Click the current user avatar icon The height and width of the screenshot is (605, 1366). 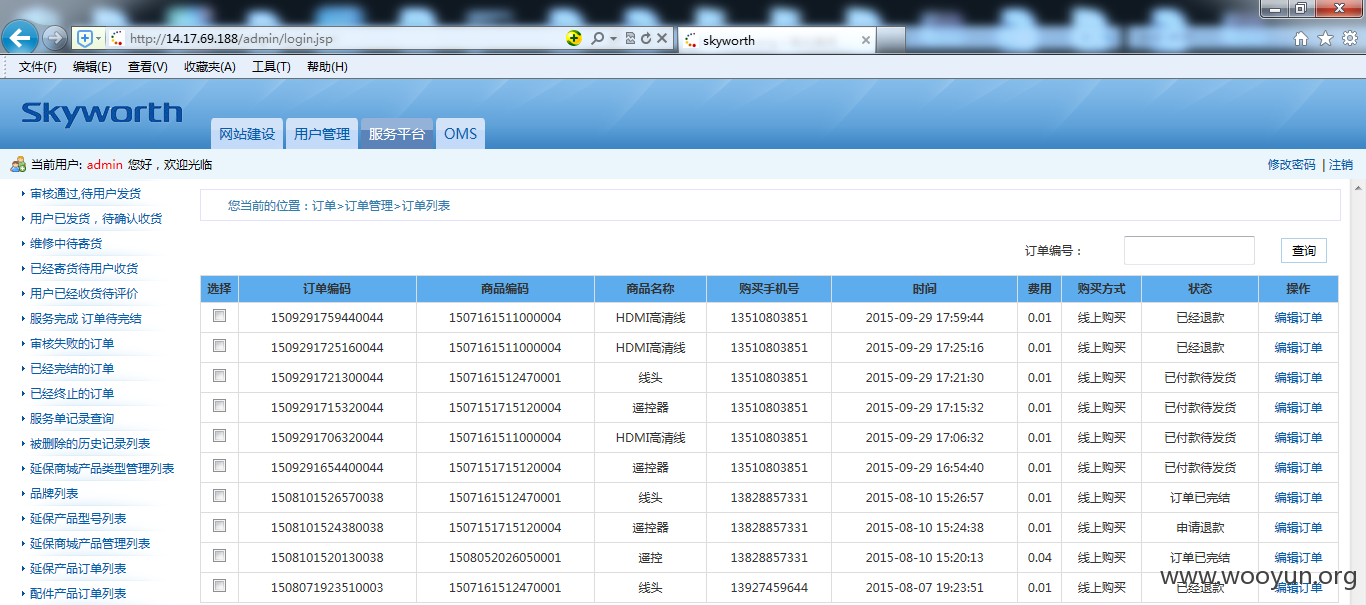tap(18, 164)
